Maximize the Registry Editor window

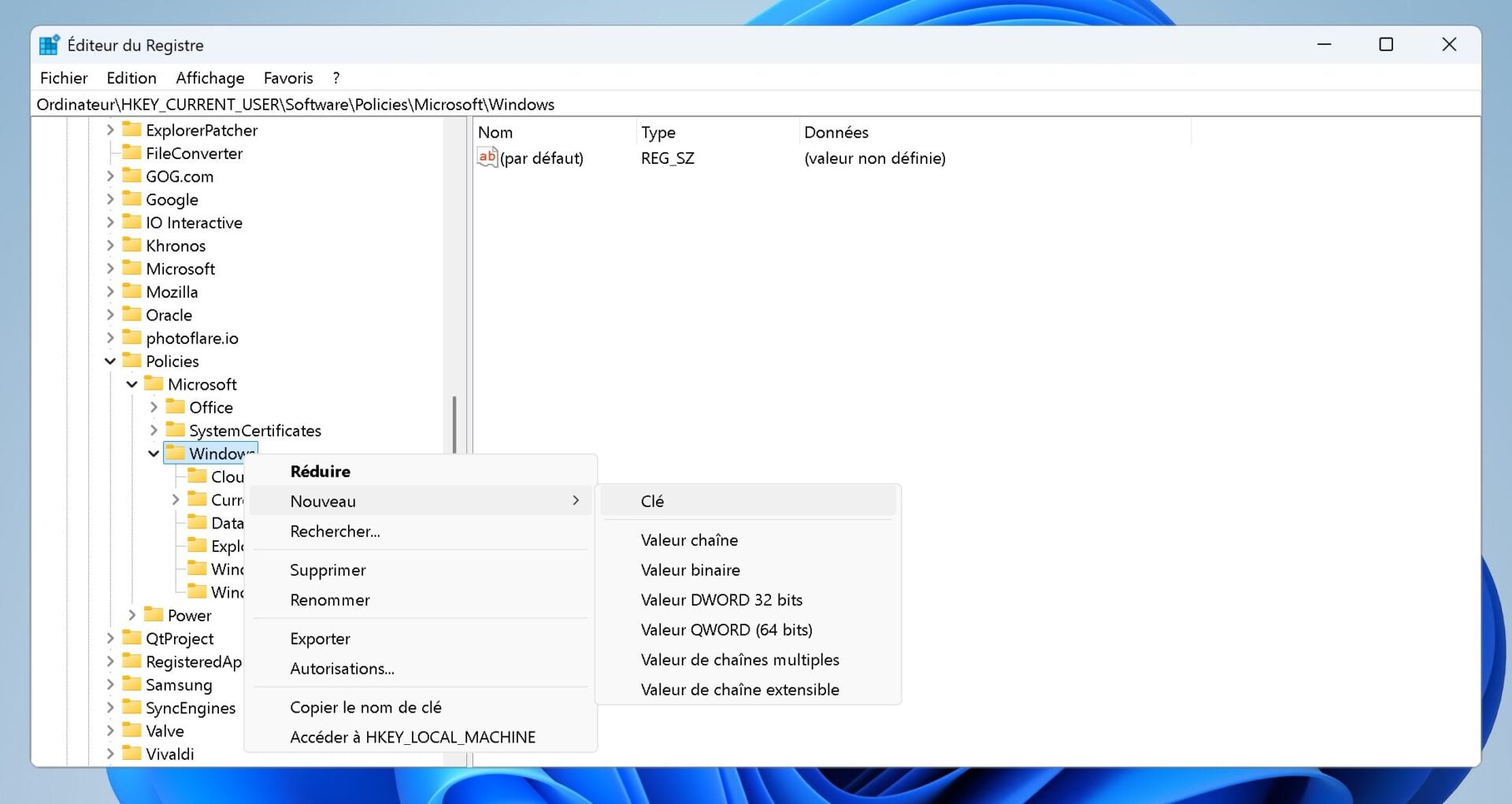click(x=1386, y=44)
